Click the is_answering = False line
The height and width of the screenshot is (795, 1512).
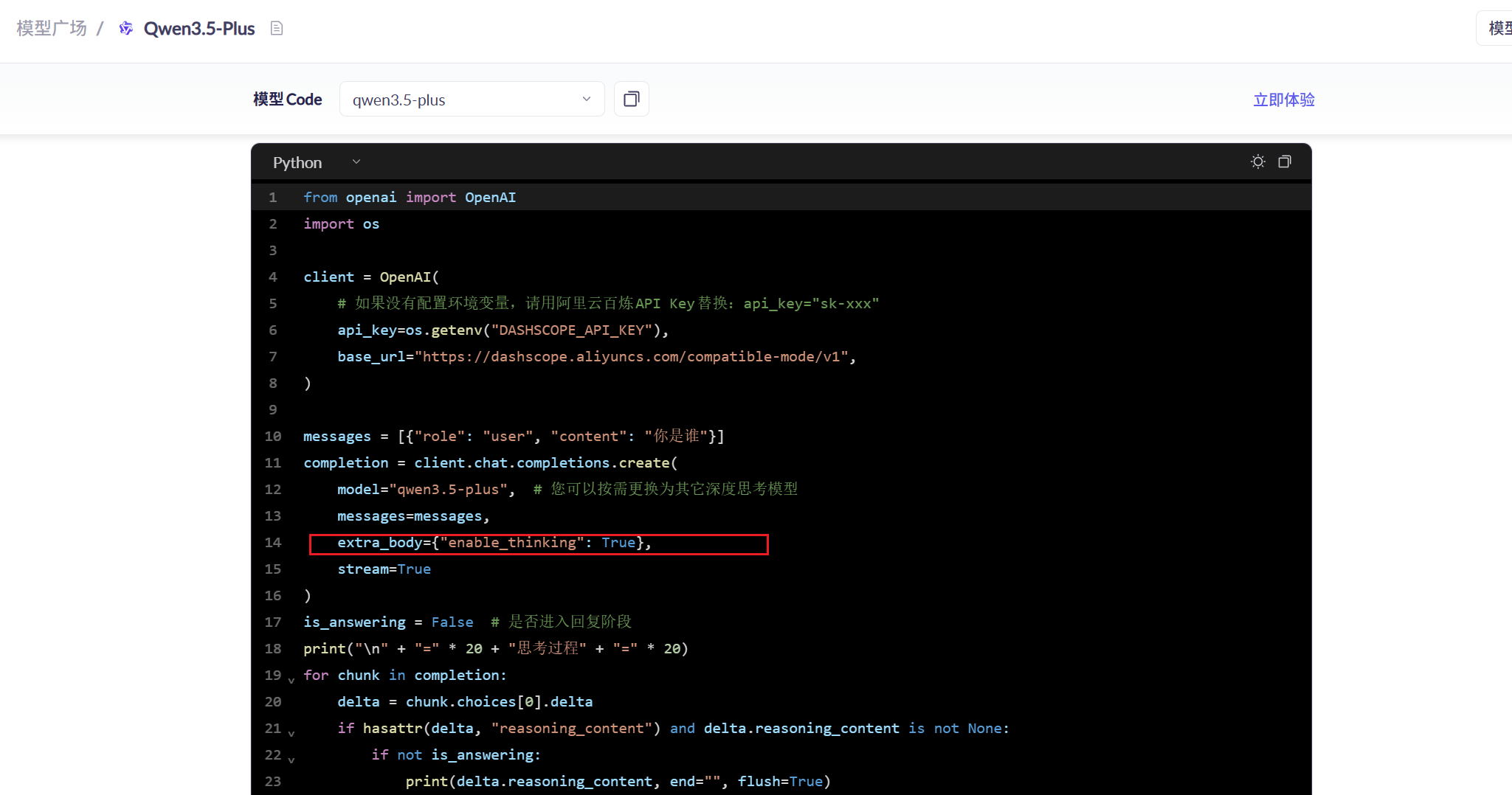(x=388, y=622)
